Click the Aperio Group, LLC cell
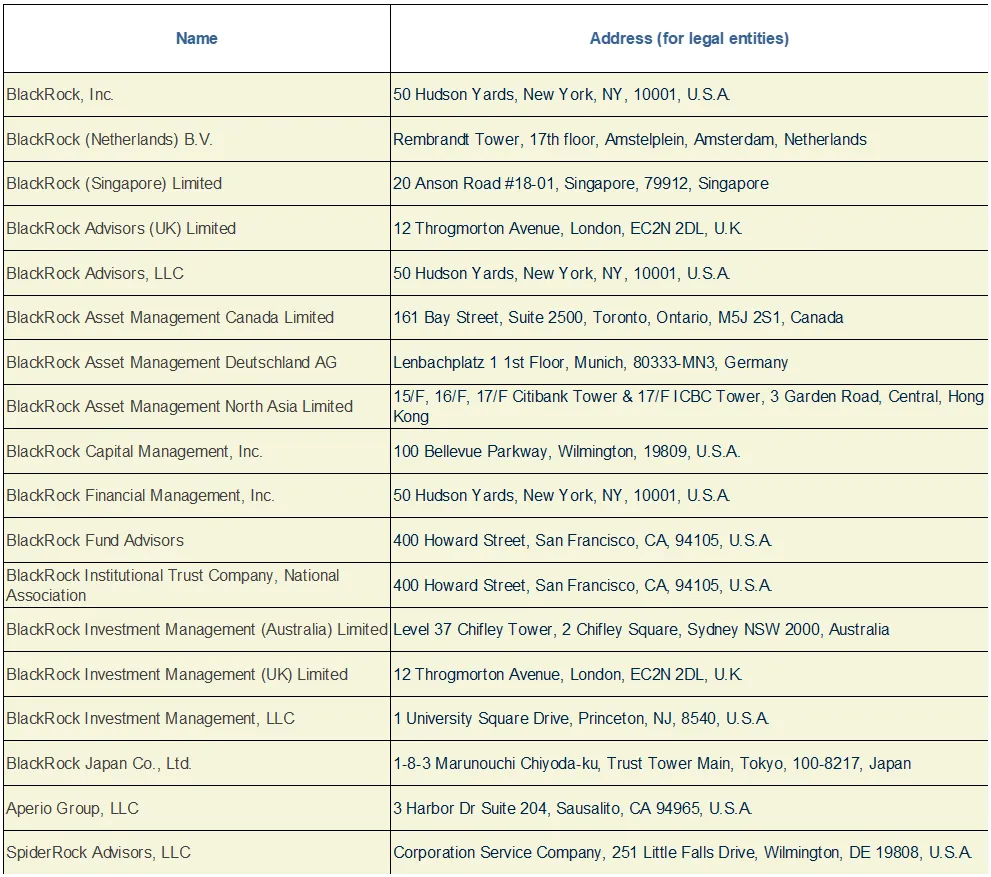This screenshot has width=991, height=877. click(x=197, y=808)
